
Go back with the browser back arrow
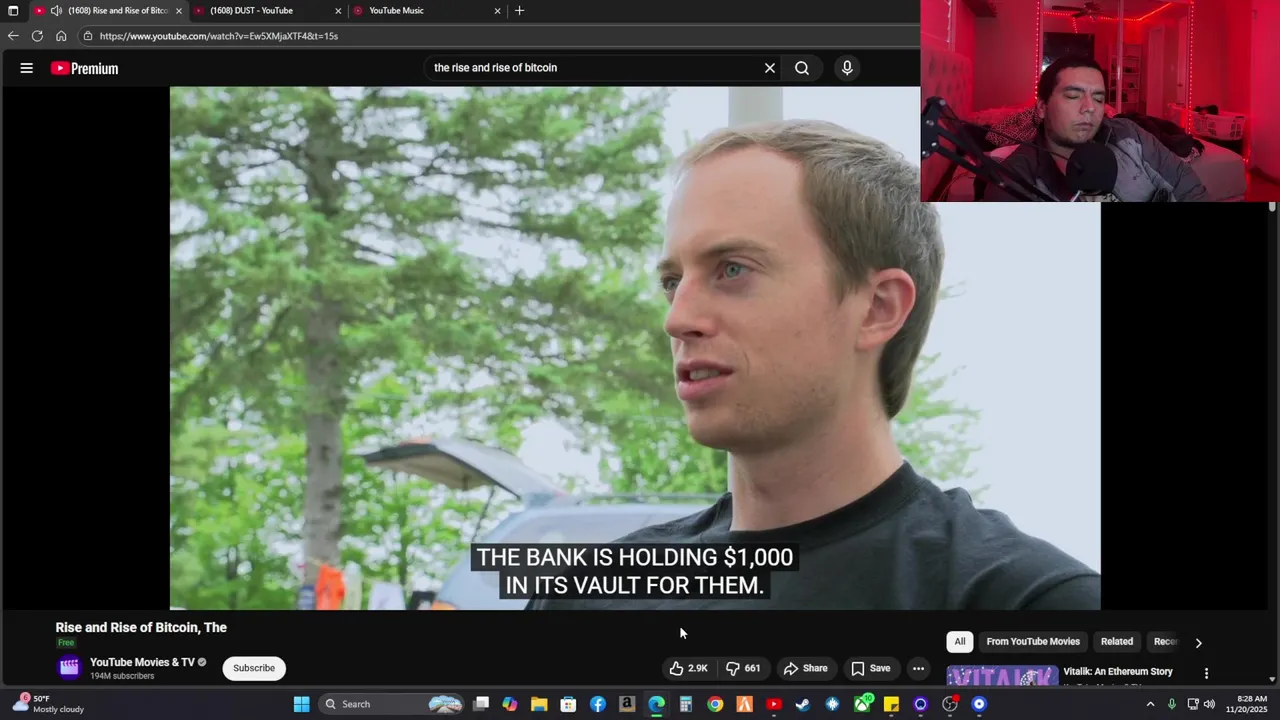tap(13, 36)
